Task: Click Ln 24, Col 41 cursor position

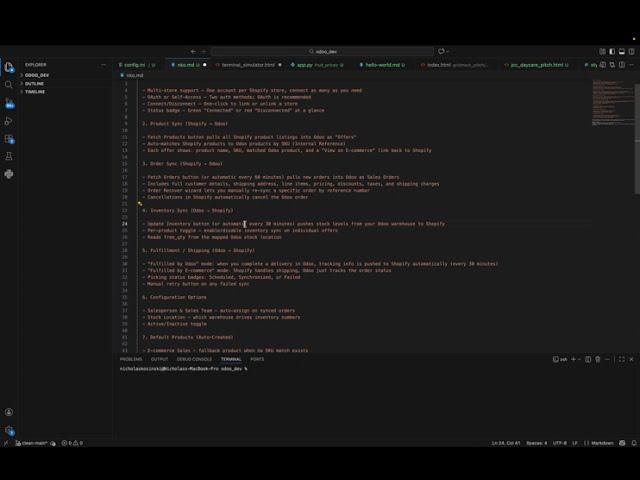Action: [x=506, y=443]
